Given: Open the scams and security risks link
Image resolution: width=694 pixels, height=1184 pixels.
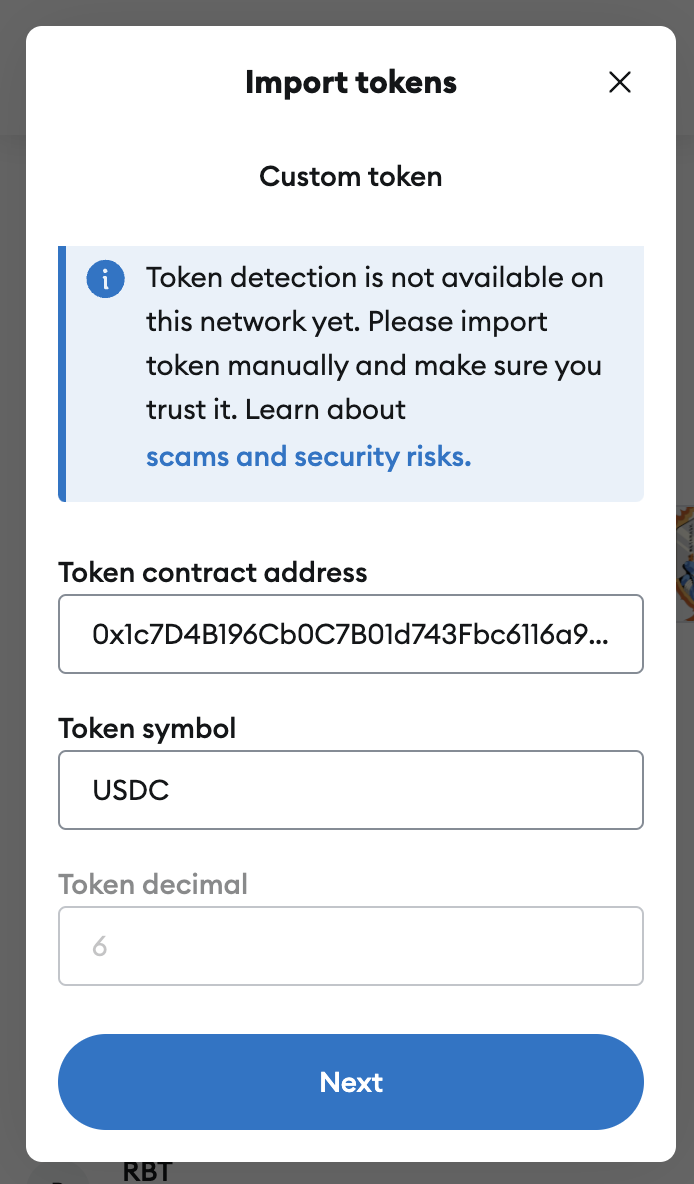Looking at the screenshot, I should click(x=308, y=457).
